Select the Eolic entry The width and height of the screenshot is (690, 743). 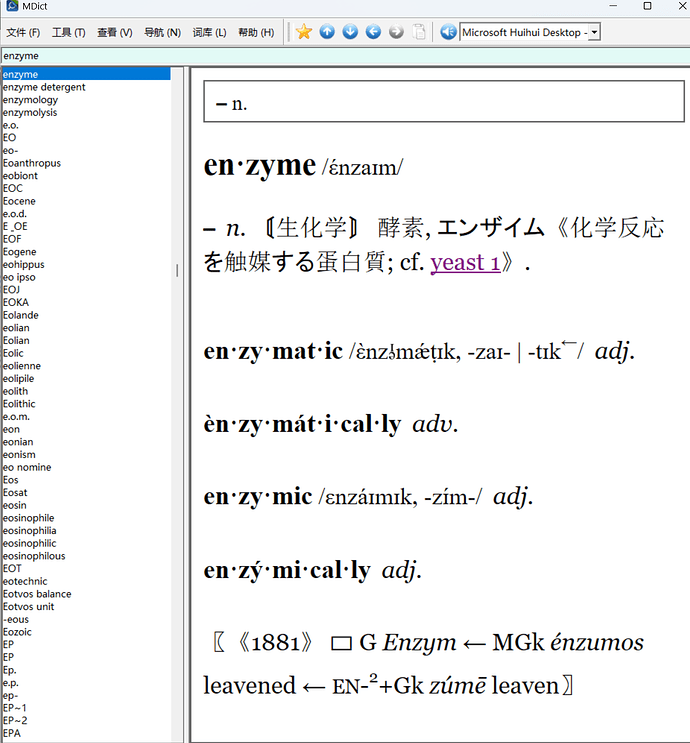pos(13,353)
